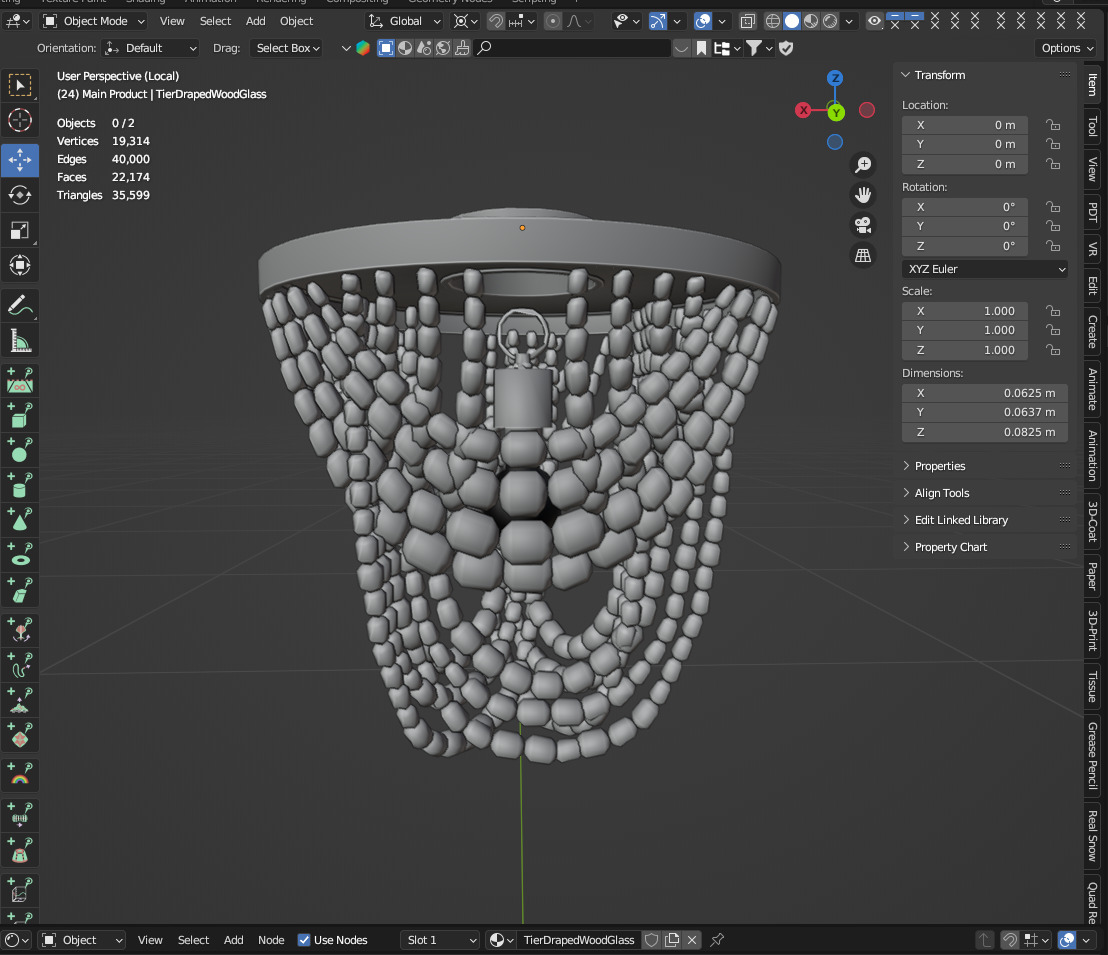1108x955 pixels.
Task: Switch to the 3D-Print sidebar tab
Action: click(x=1093, y=630)
